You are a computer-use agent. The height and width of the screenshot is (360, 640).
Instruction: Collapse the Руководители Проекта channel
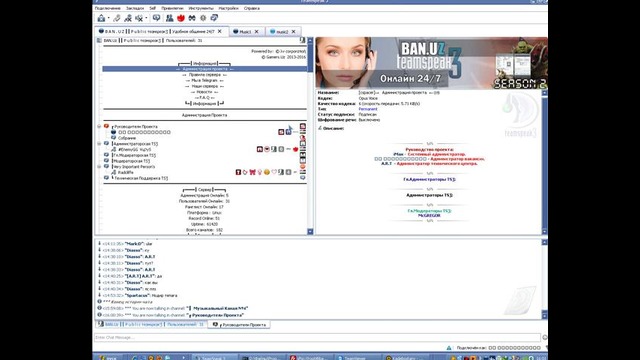coord(99,127)
